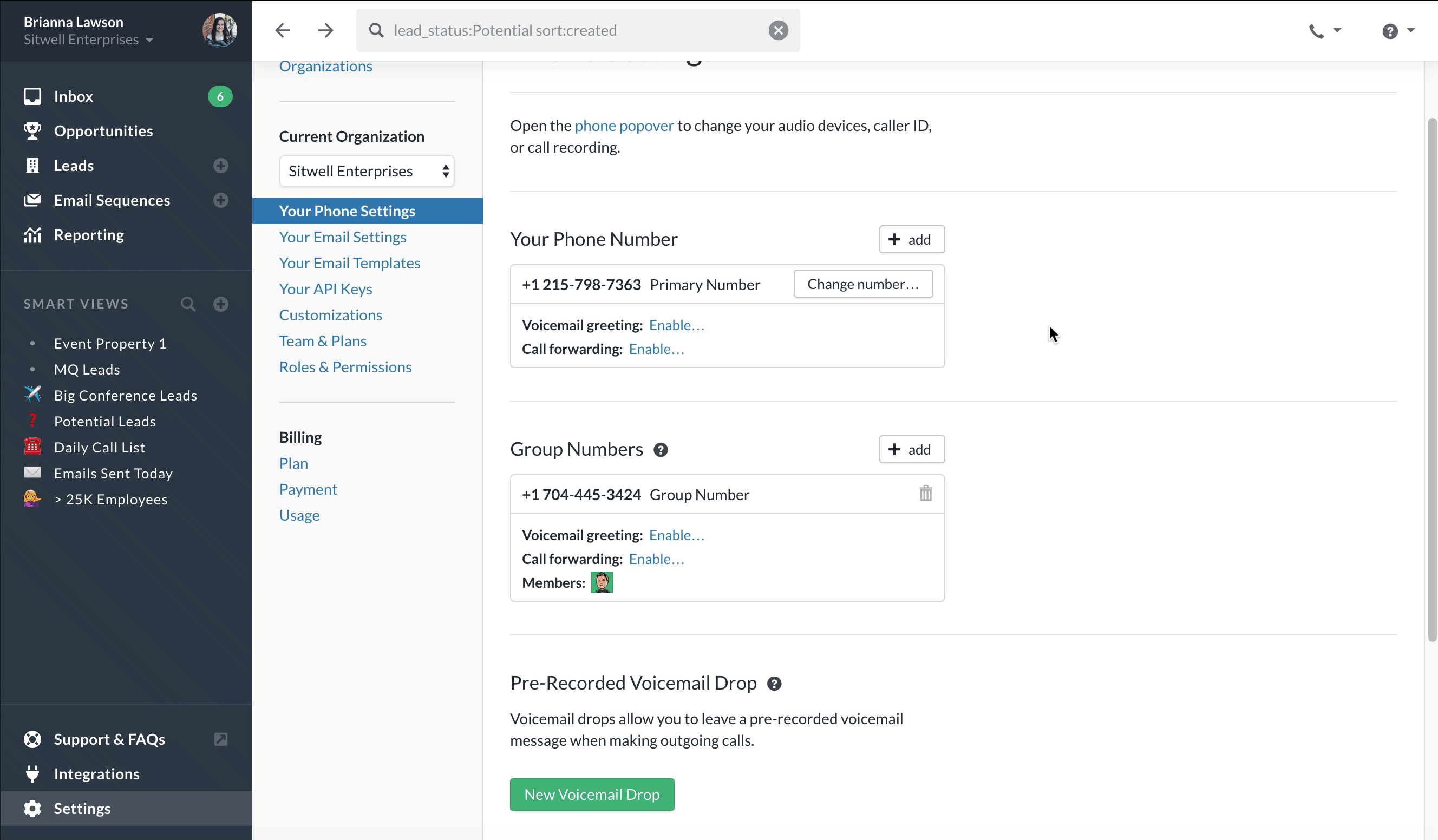1438x840 pixels.
Task: Open the help menu dropdown in header
Action: [x=1397, y=31]
